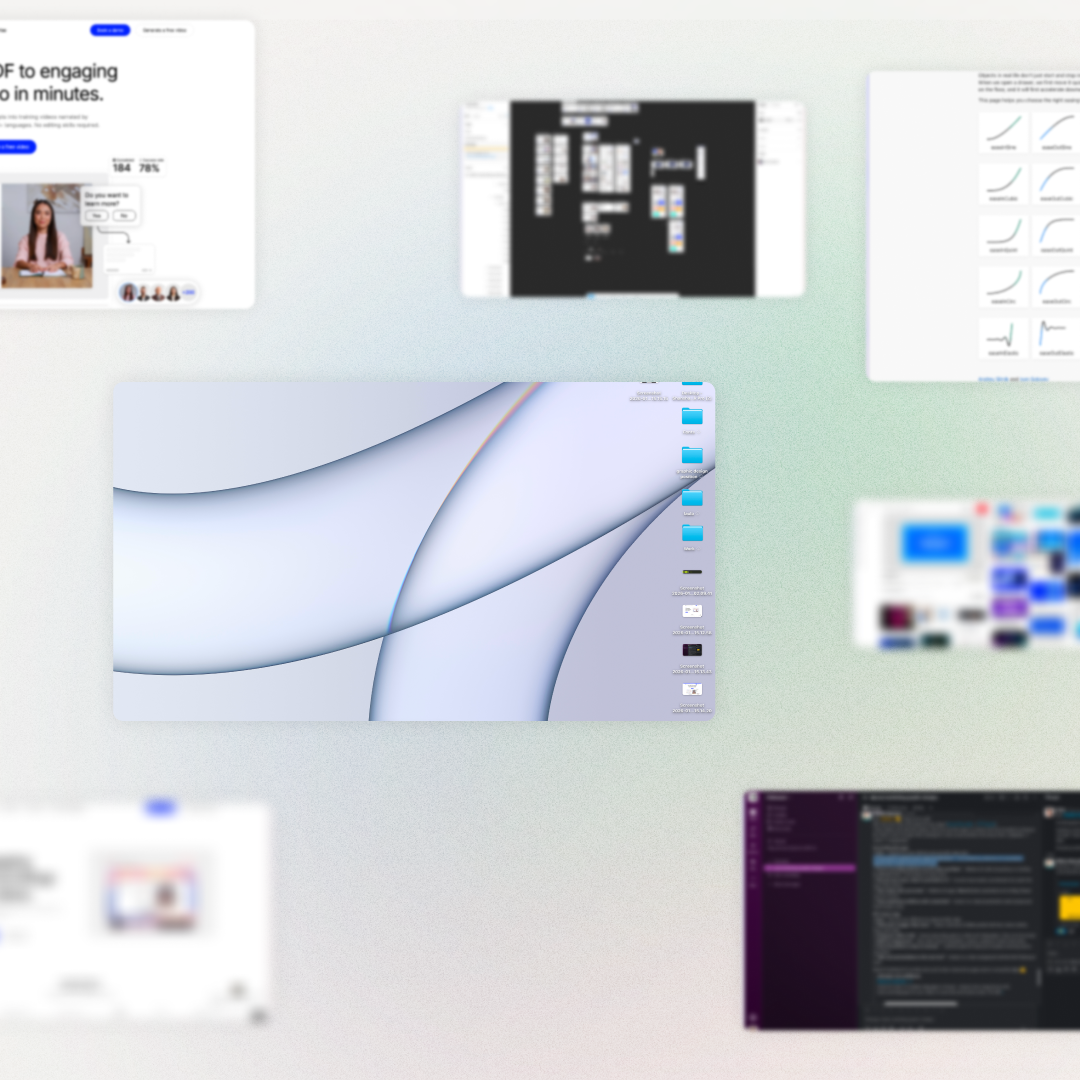The image size is (1080, 1080).
Task: Open the easeOutElastic easing card
Action: 1056,338
